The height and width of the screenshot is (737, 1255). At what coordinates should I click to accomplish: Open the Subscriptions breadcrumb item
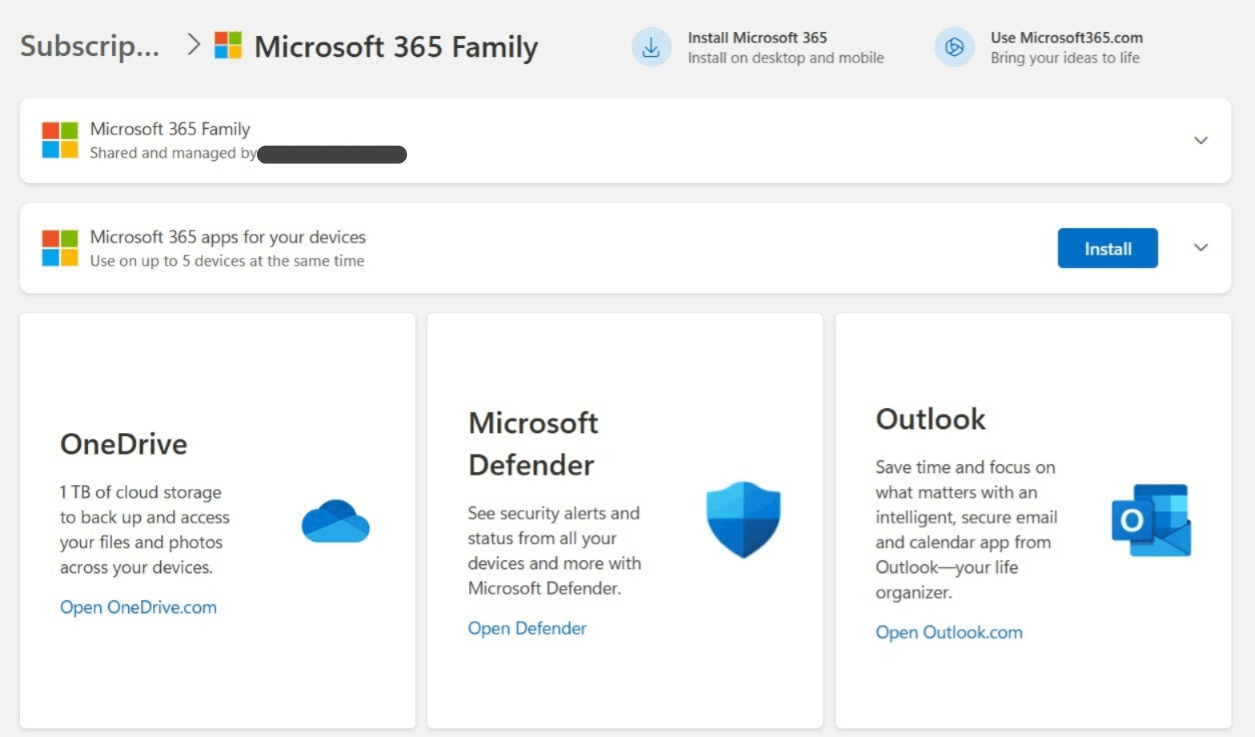click(x=88, y=46)
